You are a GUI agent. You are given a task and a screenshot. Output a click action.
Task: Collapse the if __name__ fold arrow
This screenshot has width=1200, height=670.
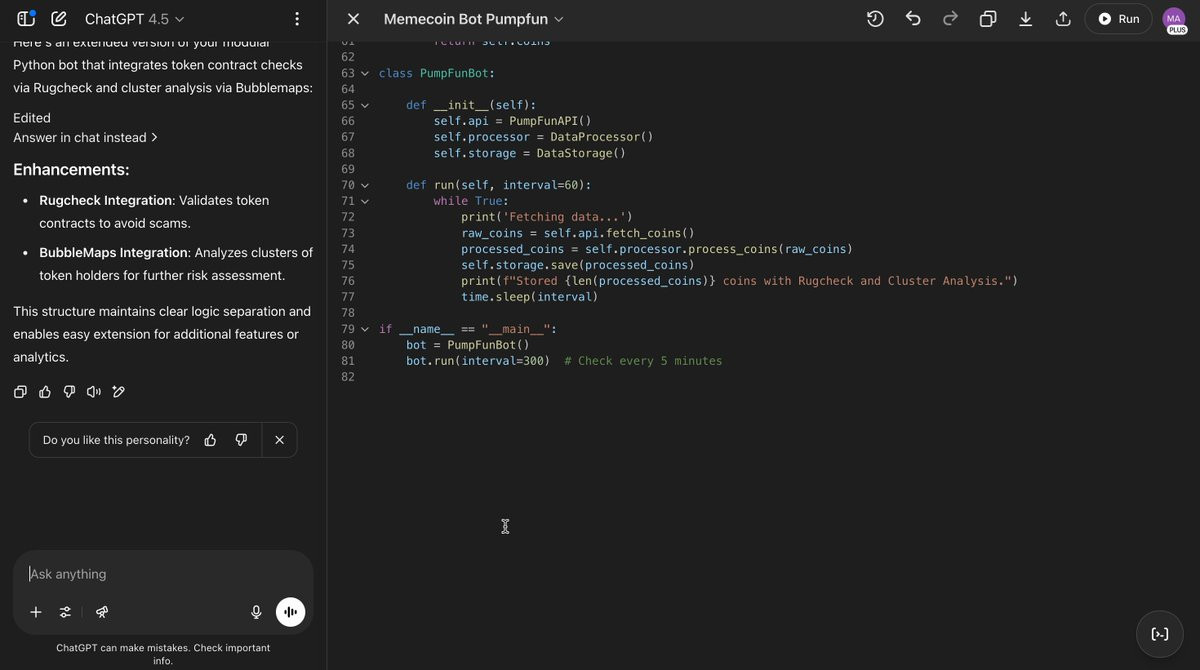tap(365, 329)
